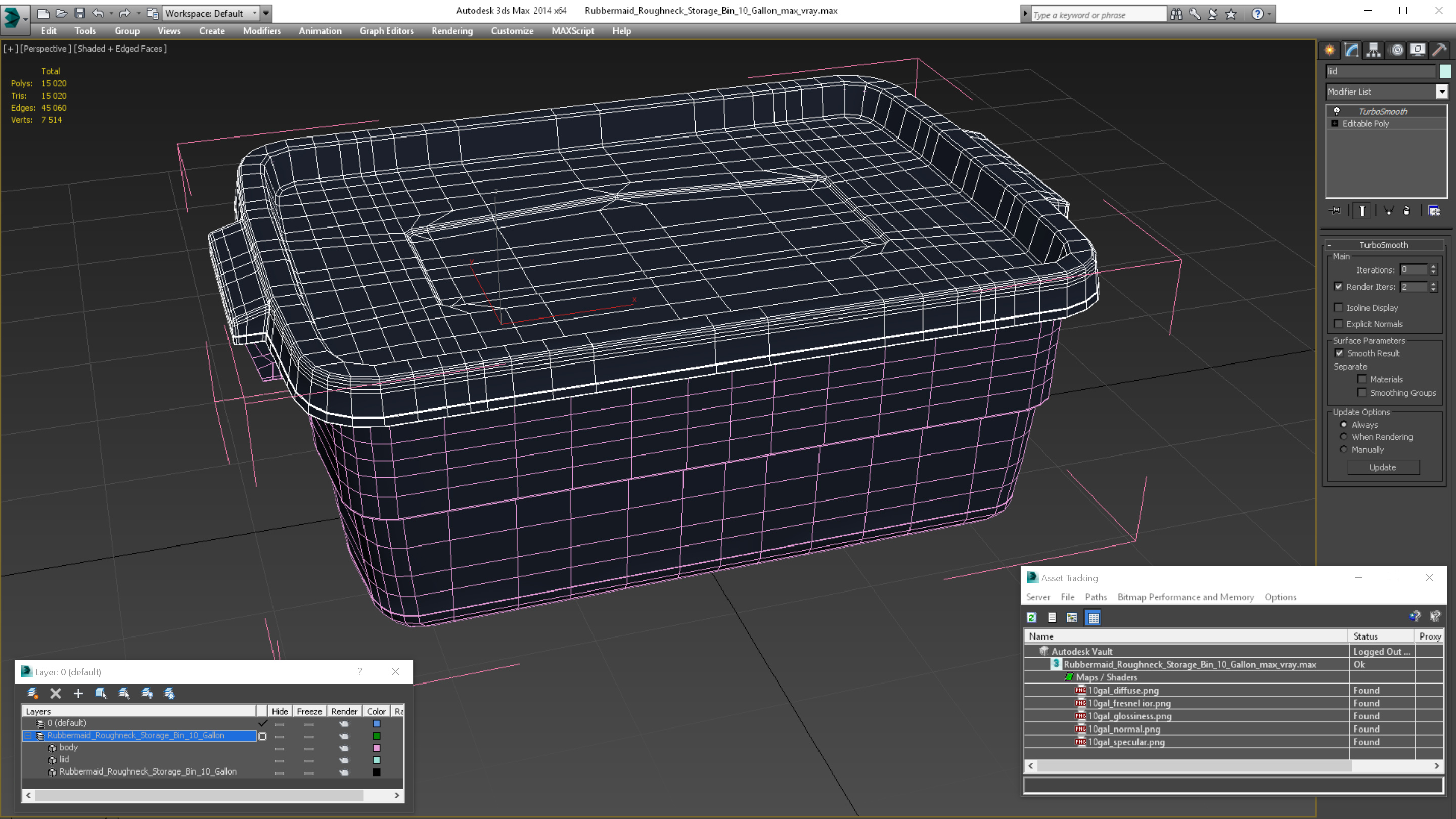Open Paths menu in Asset Tracking
Image resolution: width=1456 pixels, height=819 pixels.
tap(1096, 597)
